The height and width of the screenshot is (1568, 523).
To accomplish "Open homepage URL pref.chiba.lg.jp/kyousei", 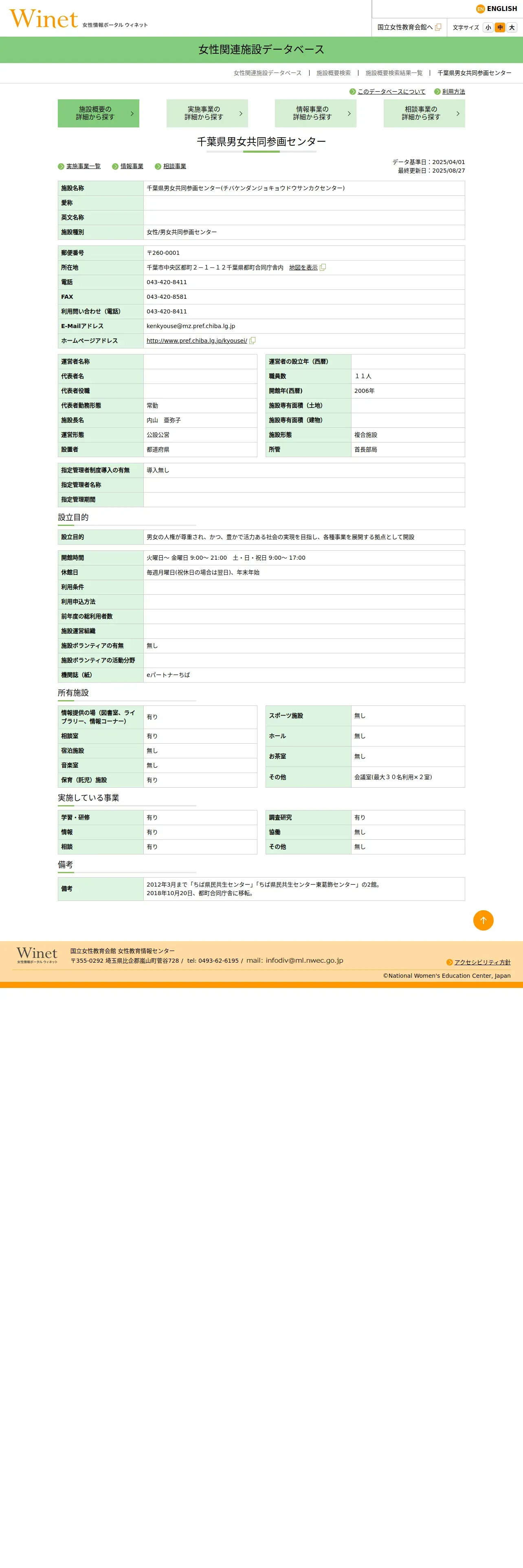I will [x=197, y=341].
